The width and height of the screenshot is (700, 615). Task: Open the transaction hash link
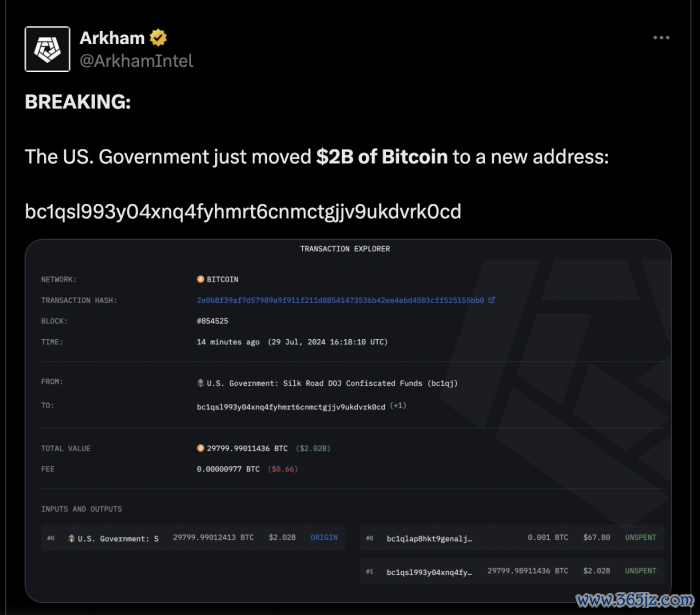340,300
